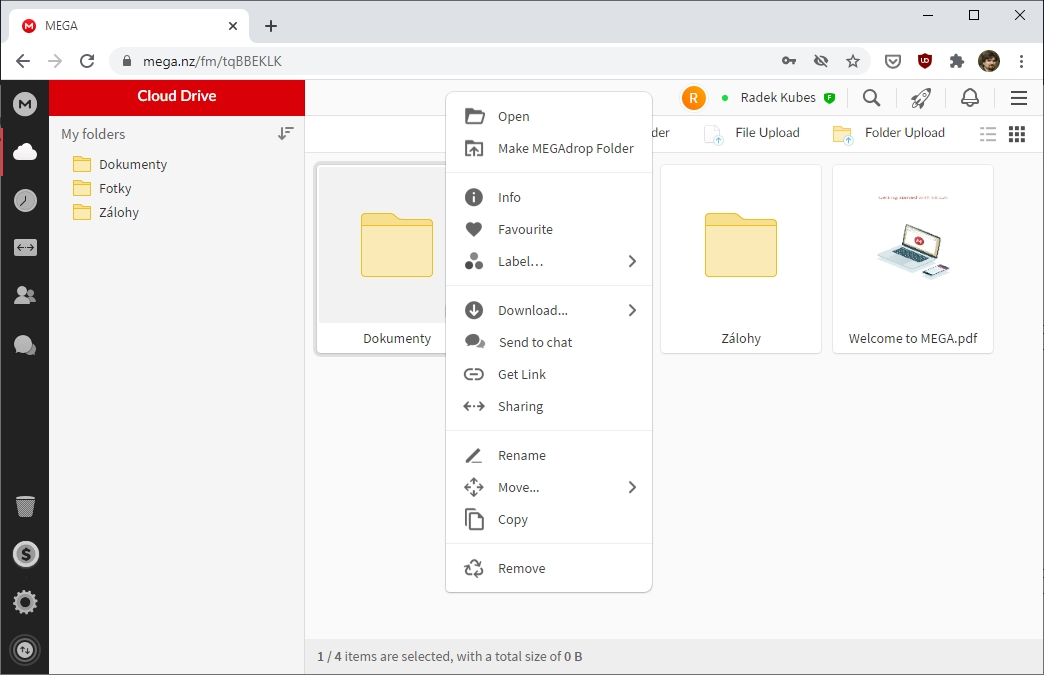Open Shared items arrows icon in sidebar
The width and height of the screenshot is (1044, 675).
click(25, 248)
